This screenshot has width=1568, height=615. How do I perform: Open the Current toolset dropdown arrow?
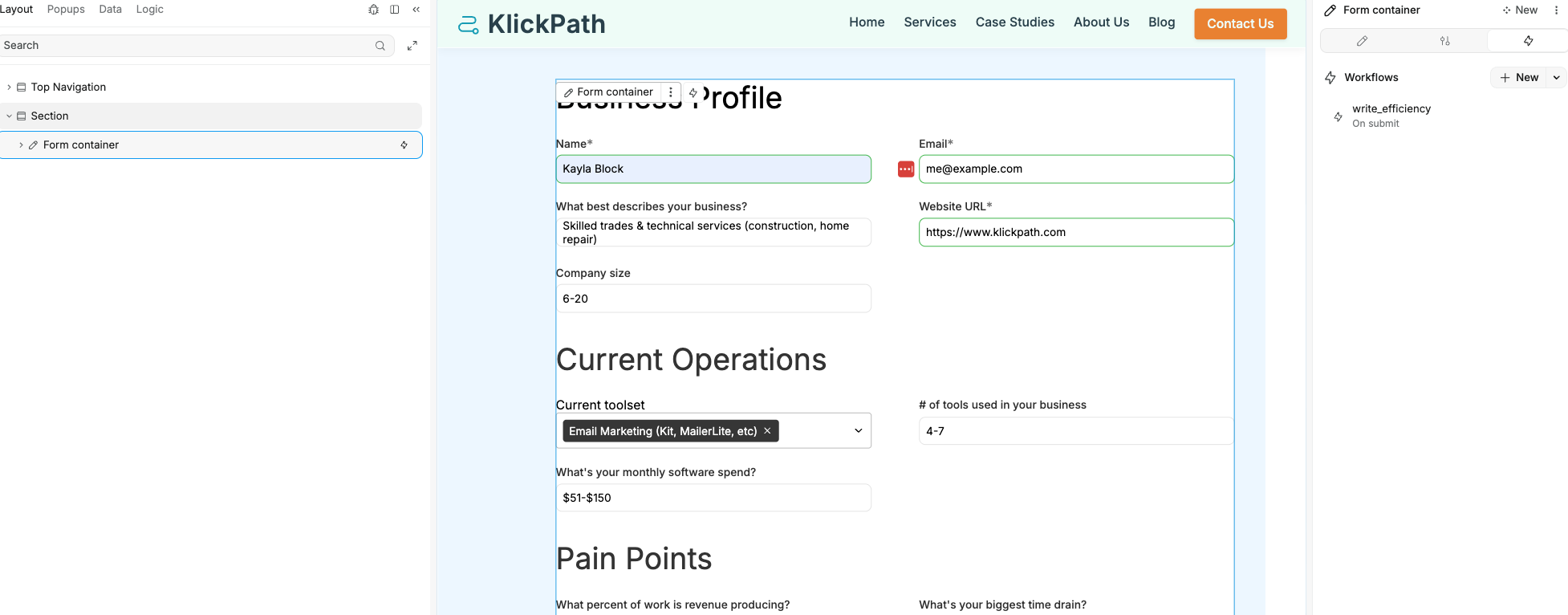click(858, 431)
